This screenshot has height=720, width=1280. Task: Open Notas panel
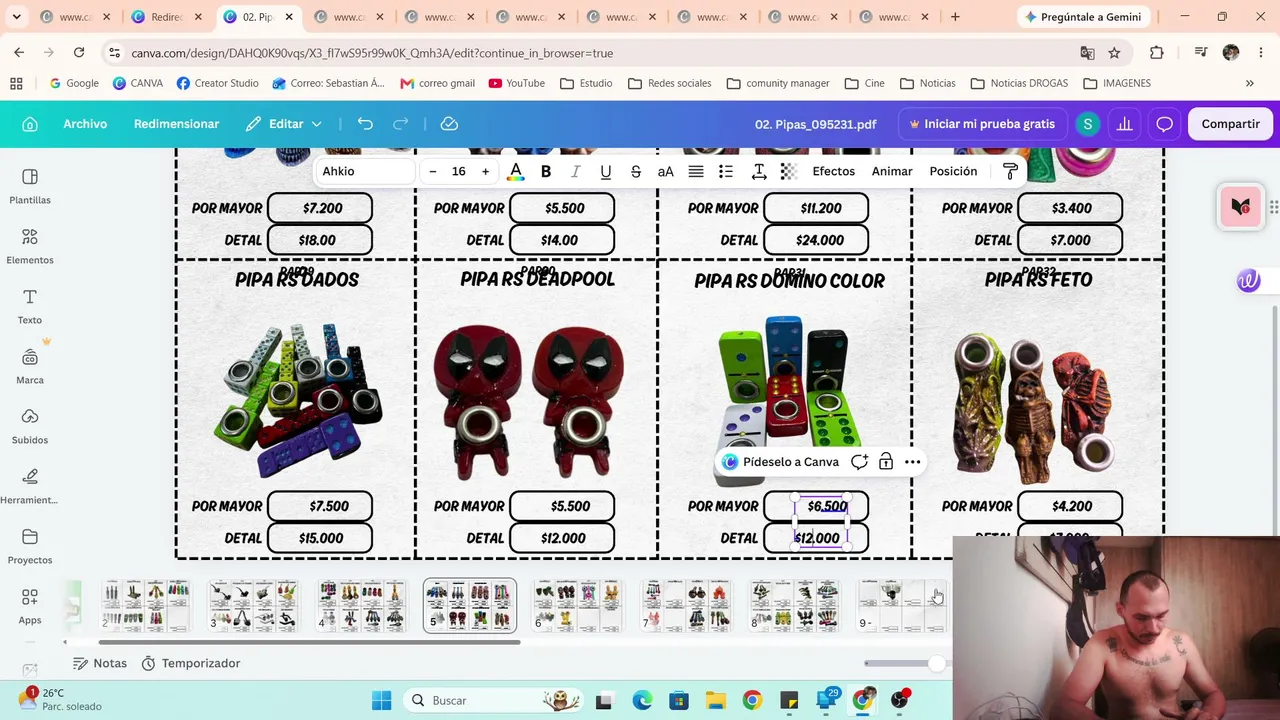pos(100,663)
